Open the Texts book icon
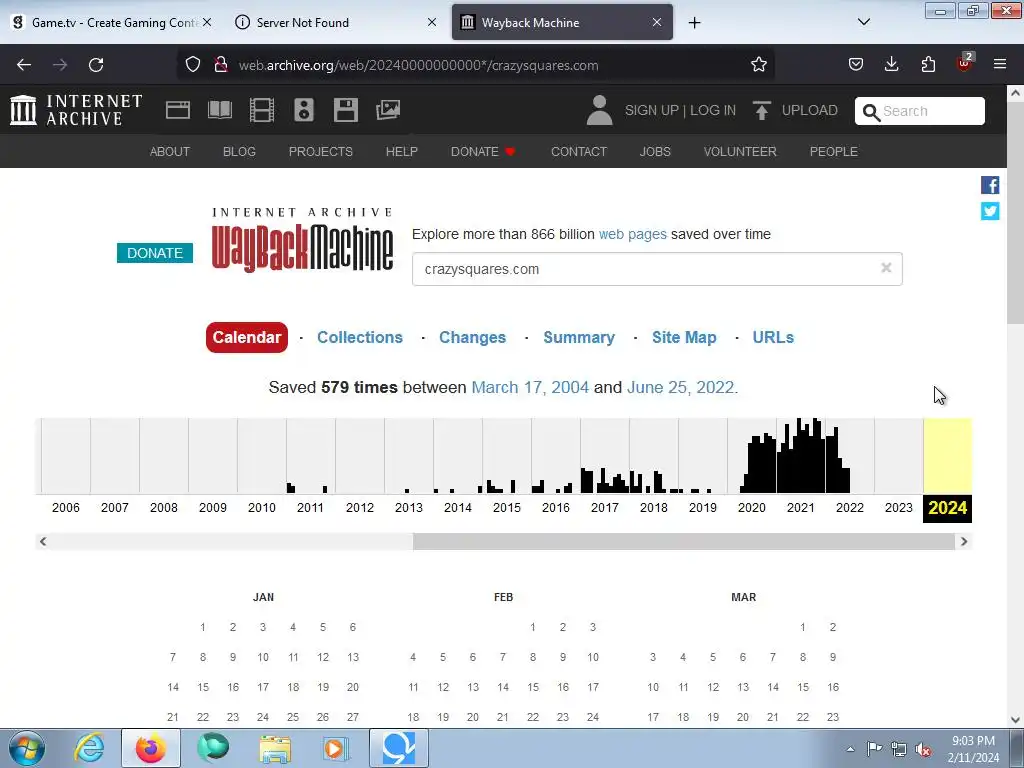The image size is (1024, 768). (219, 110)
